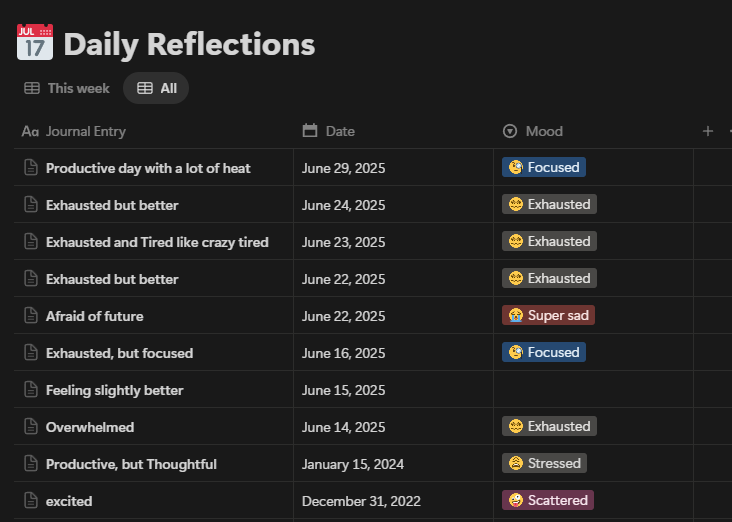Click the plus icon to add a property
This screenshot has height=522, width=732.
coord(708,131)
